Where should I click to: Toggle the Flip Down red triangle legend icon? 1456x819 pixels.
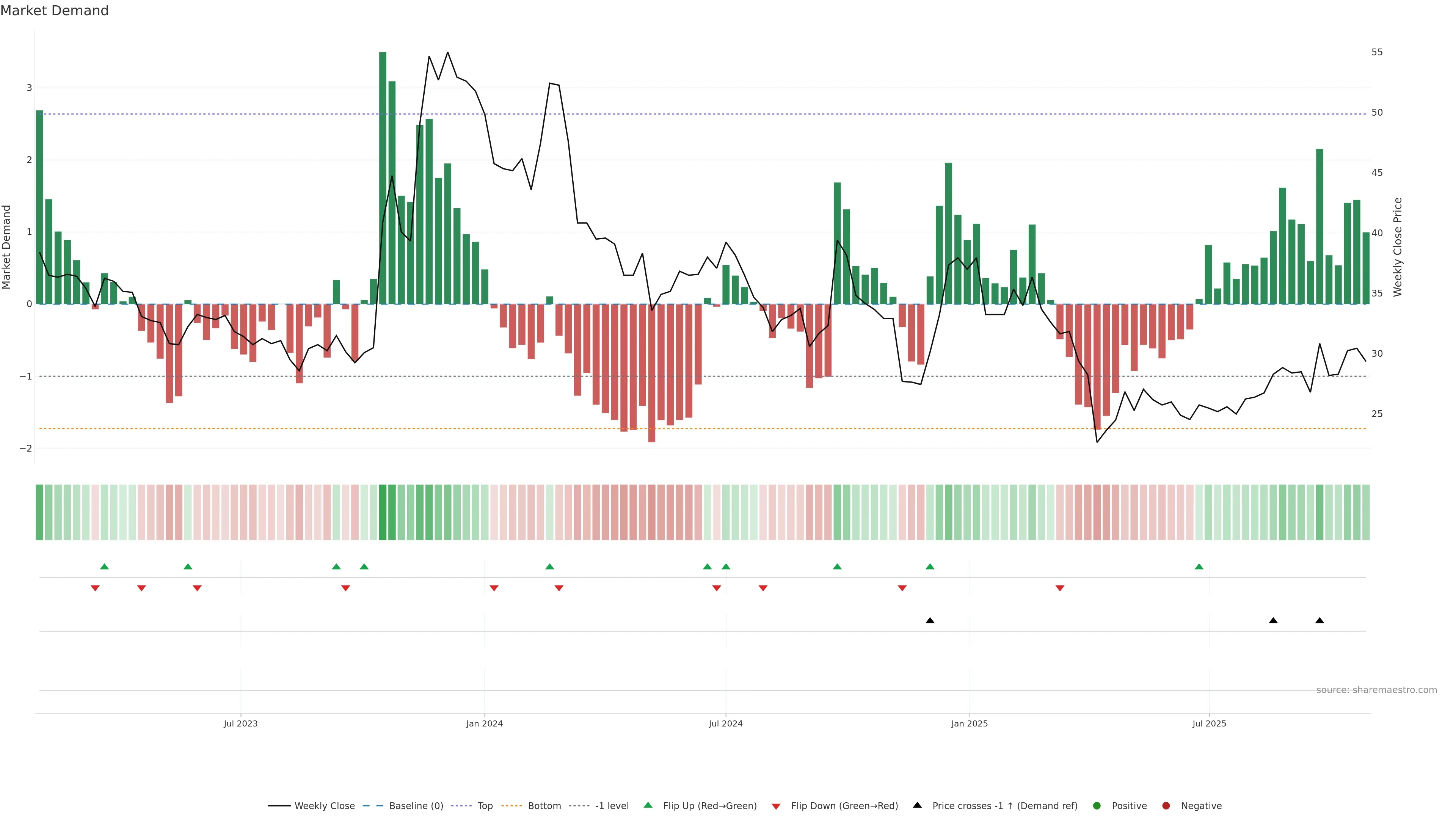pos(775,806)
